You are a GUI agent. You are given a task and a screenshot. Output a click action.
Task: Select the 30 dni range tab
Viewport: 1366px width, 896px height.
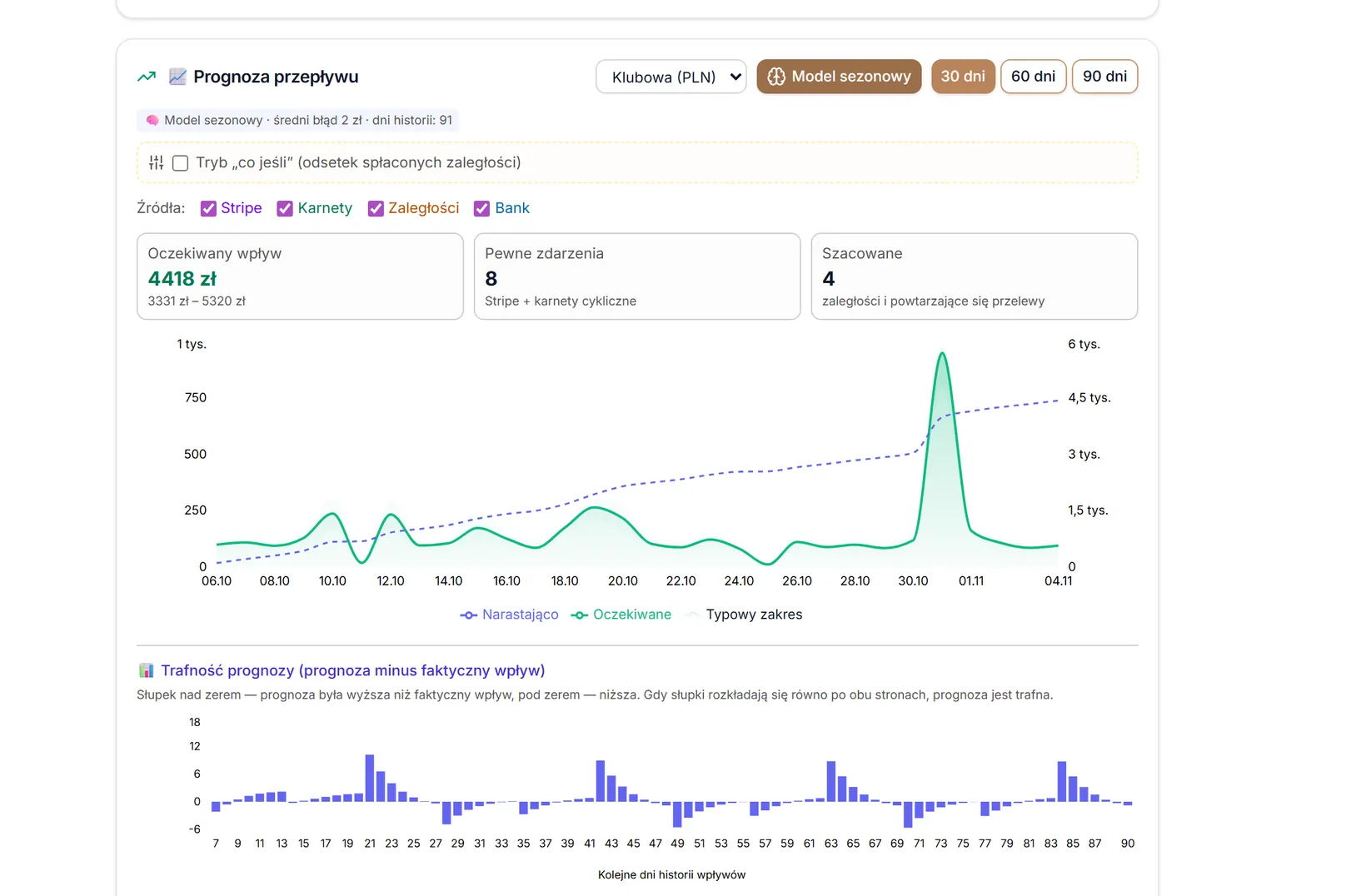pyautogui.click(x=963, y=77)
